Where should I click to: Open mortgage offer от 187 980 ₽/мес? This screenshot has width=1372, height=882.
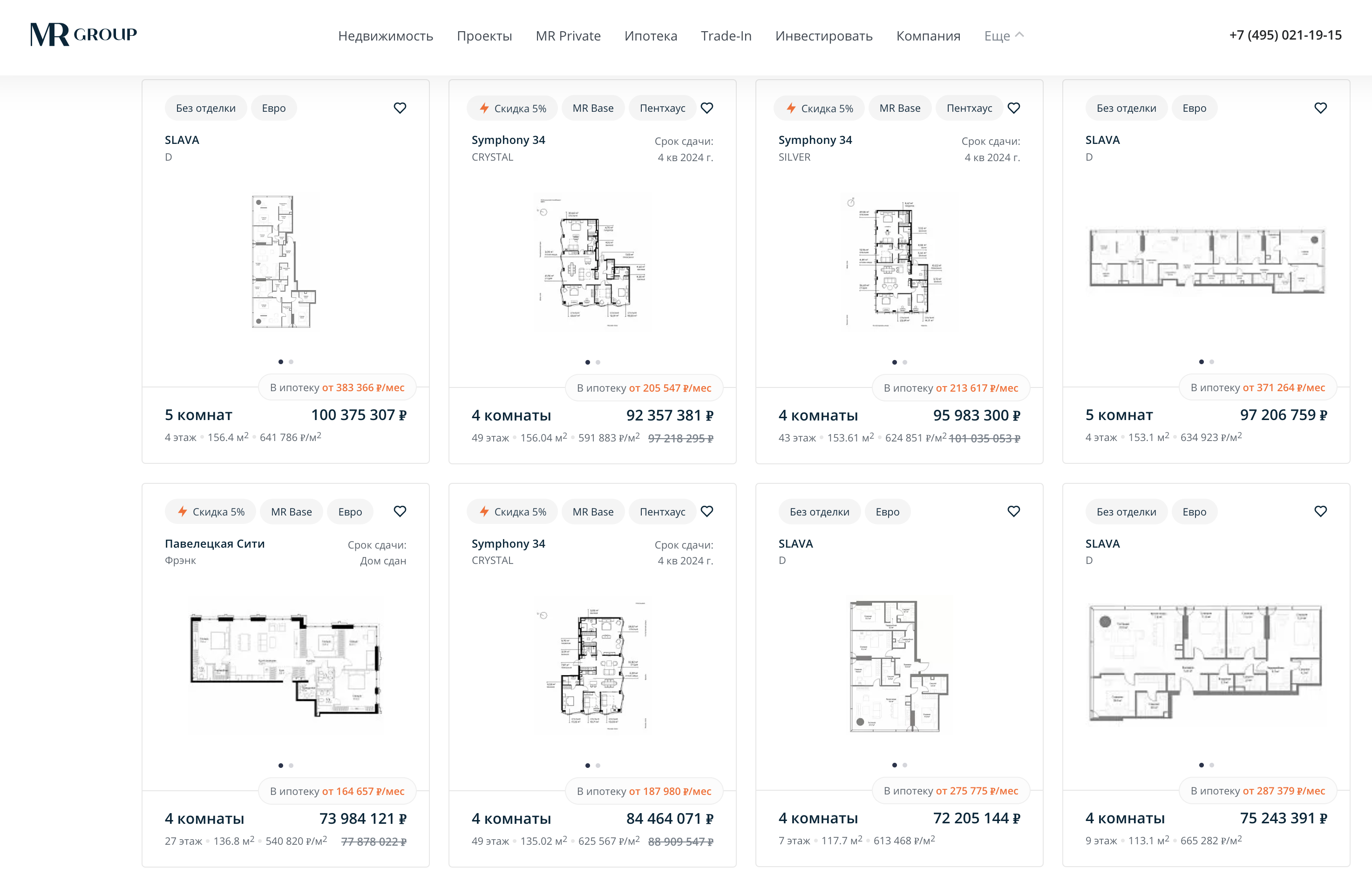tap(644, 791)
